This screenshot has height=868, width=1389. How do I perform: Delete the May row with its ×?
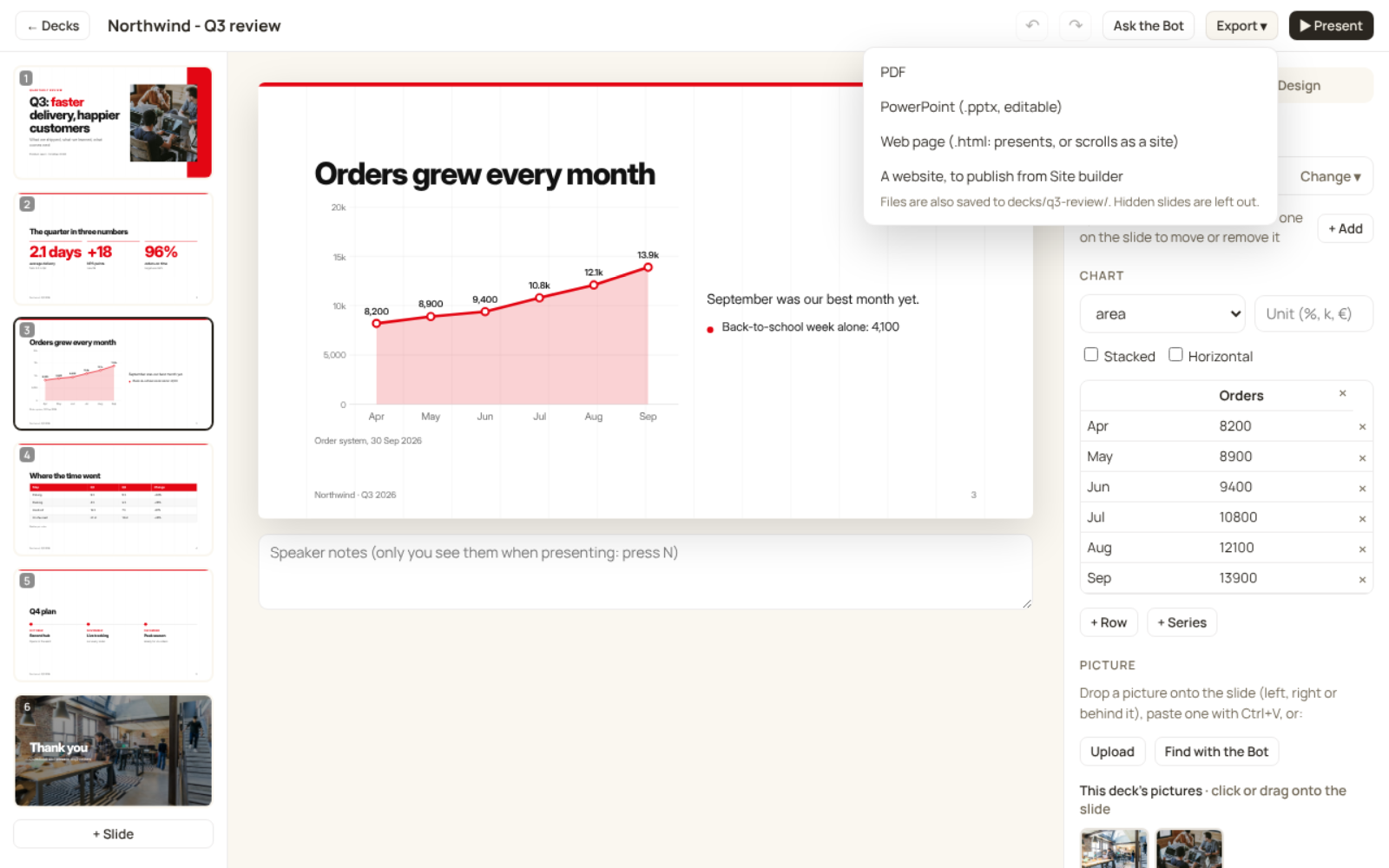[1362, 457]
